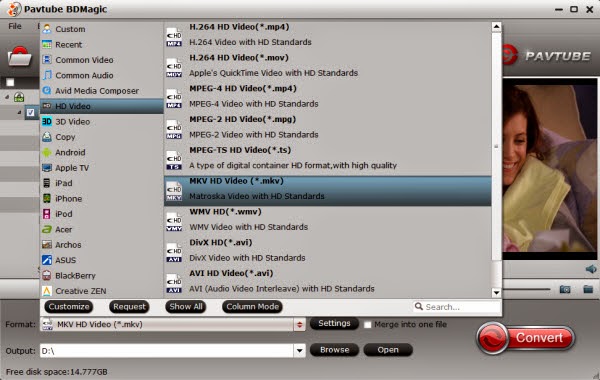Open the Android device category

(x=101, y=152)
